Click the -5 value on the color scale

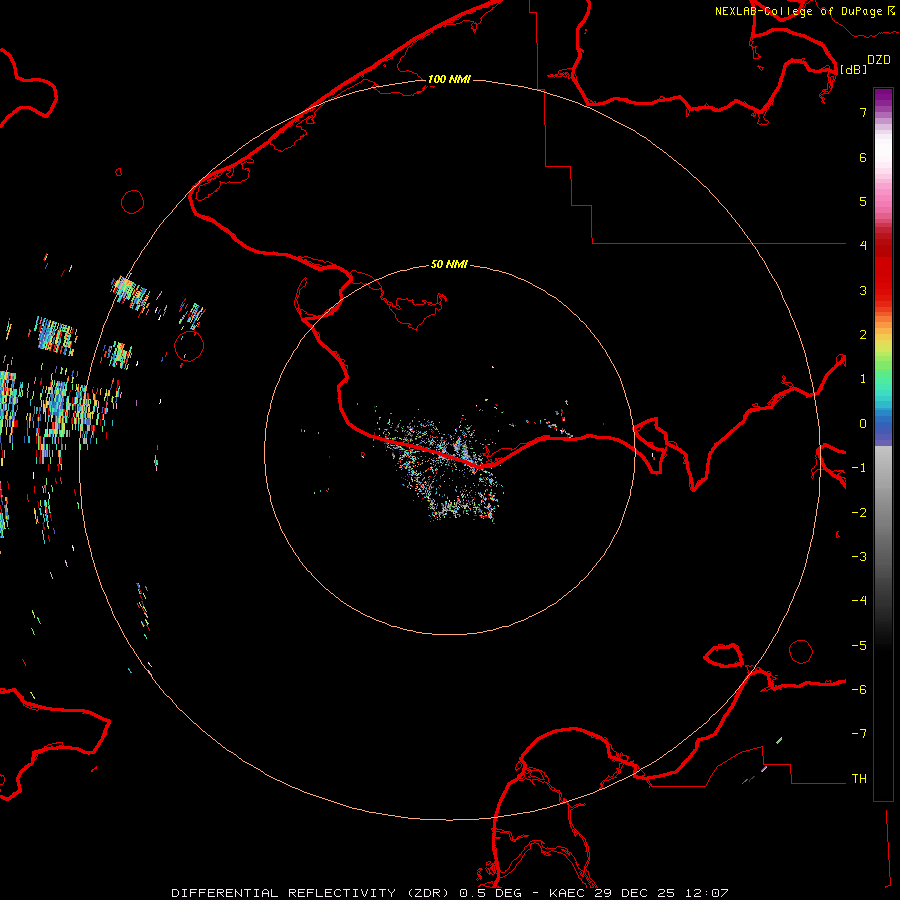tap(859, 646)
